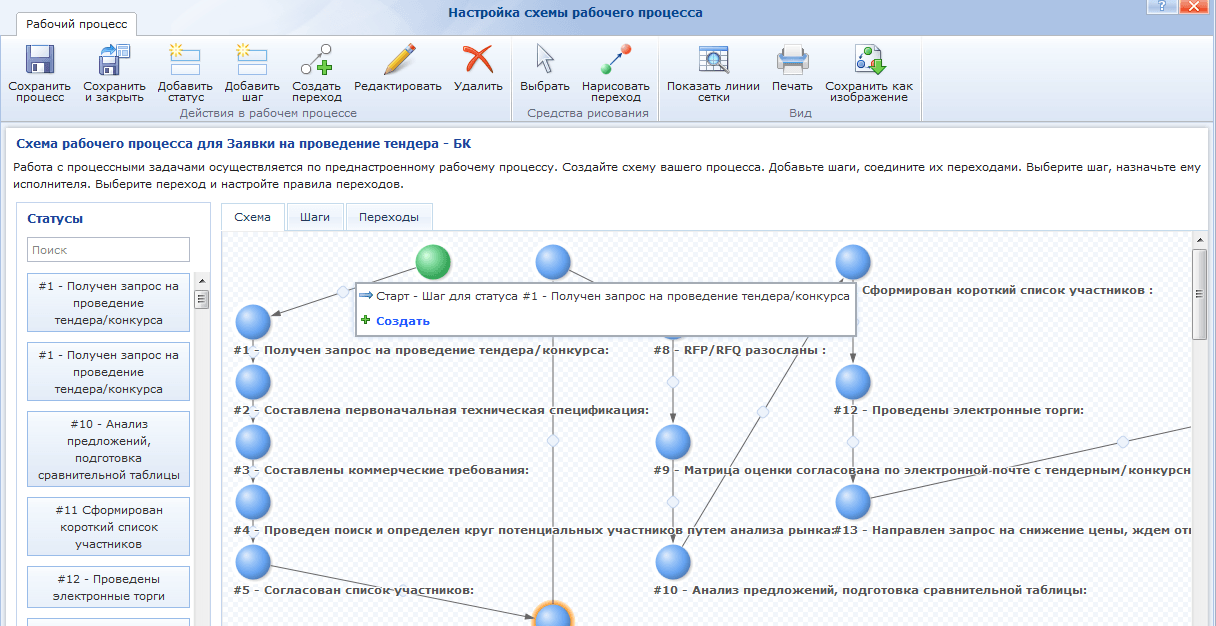
Task: Click the statuses list scrollbar up arrow
Action: click(201, 282)
